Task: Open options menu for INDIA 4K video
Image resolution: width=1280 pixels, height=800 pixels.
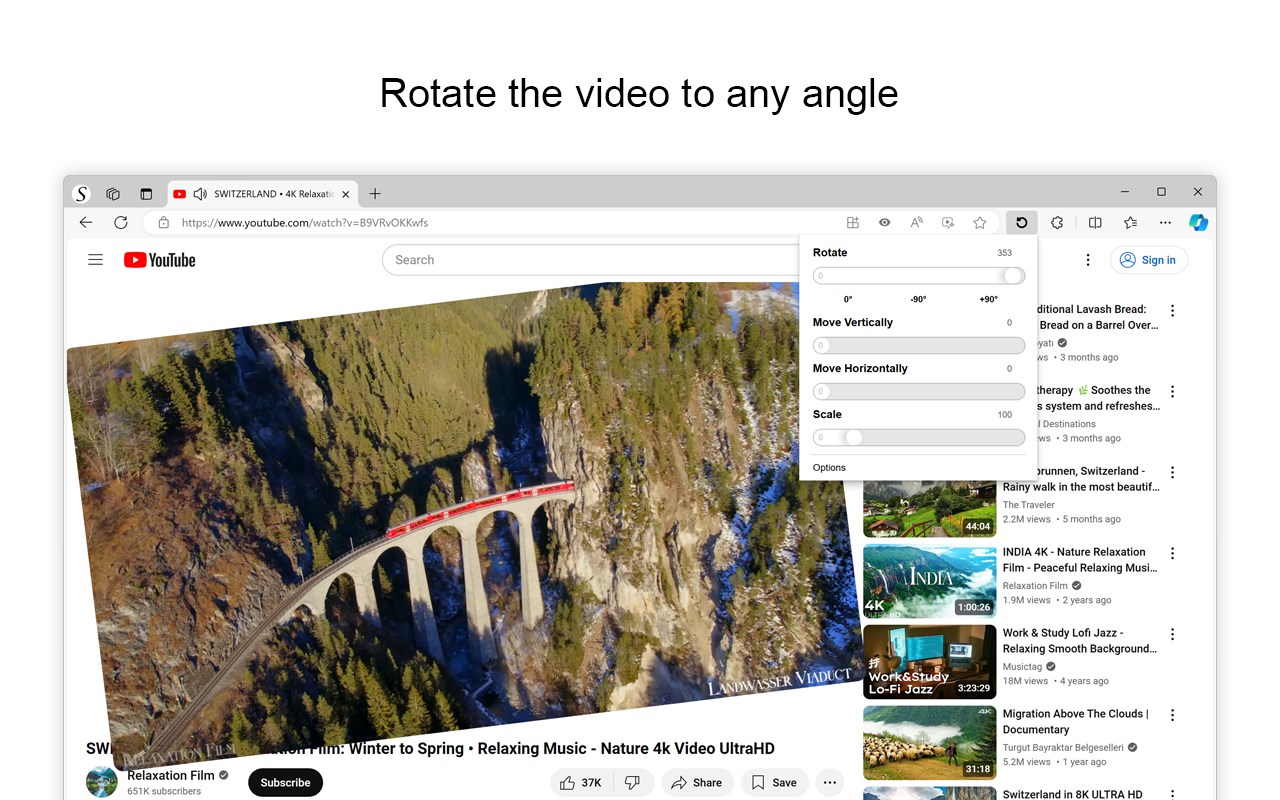Action: (x=1173, y=554)
